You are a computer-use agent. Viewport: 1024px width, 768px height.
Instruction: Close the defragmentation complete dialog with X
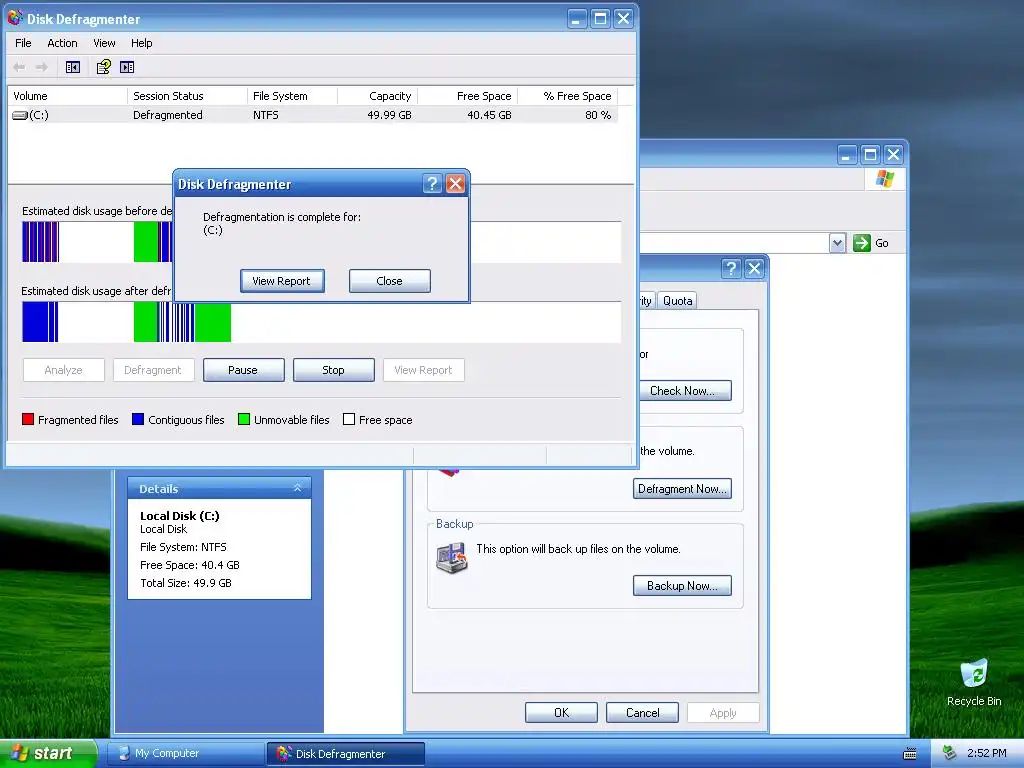[x=455, y=184]
